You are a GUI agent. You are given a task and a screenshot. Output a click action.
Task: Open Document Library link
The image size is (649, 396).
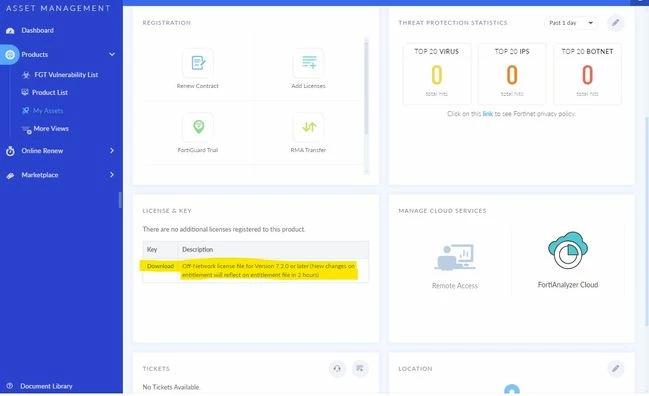46,386
